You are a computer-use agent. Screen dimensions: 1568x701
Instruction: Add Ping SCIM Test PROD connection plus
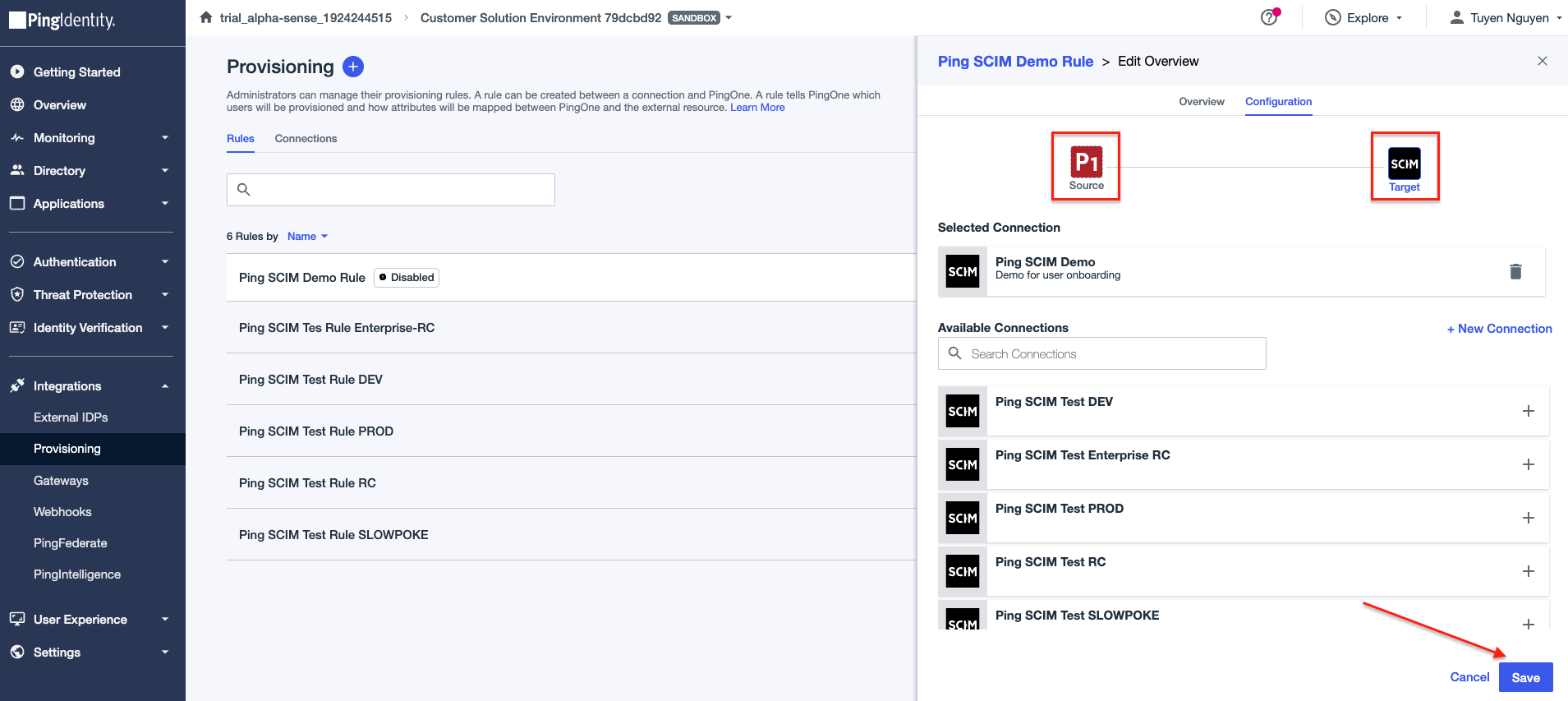tap(1529, 518)
